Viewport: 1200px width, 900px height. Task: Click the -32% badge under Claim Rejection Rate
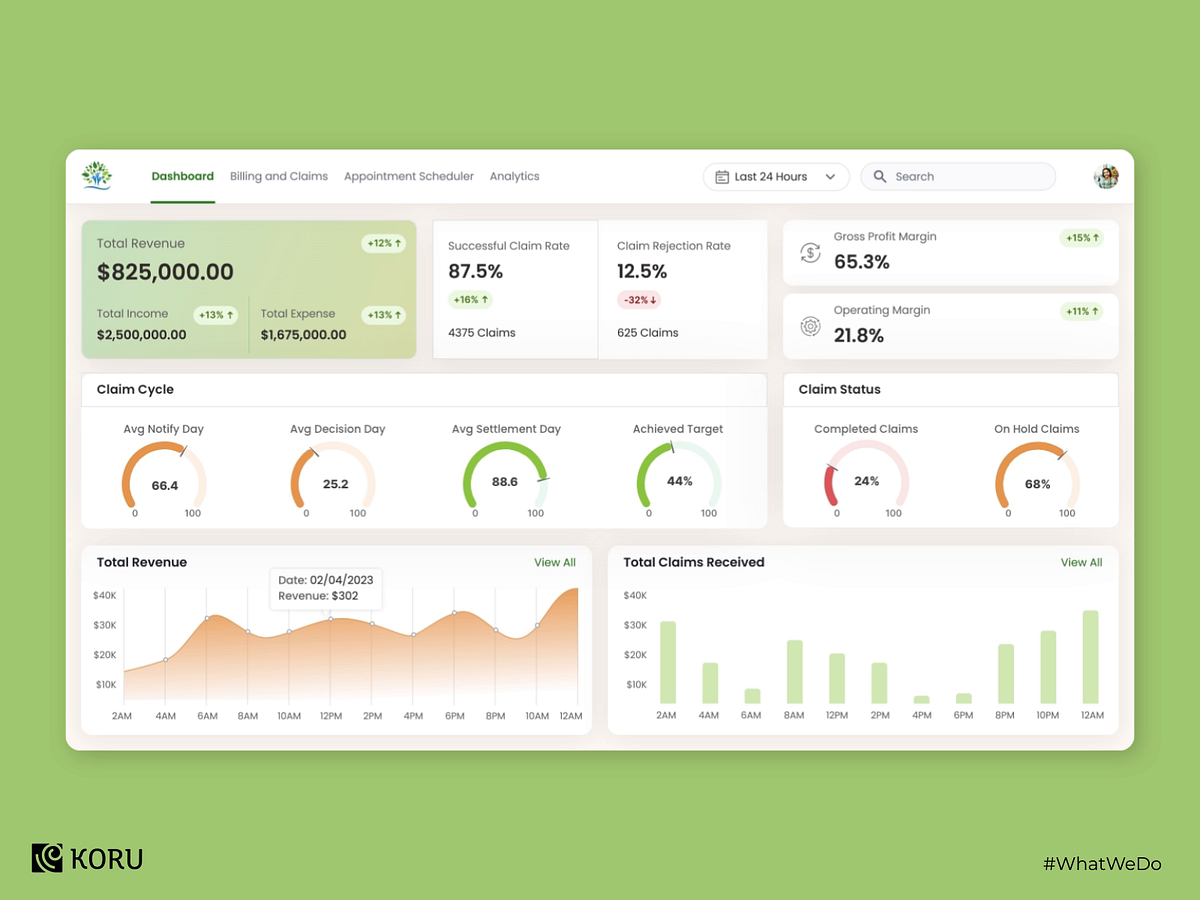click(x=639, y=298)
